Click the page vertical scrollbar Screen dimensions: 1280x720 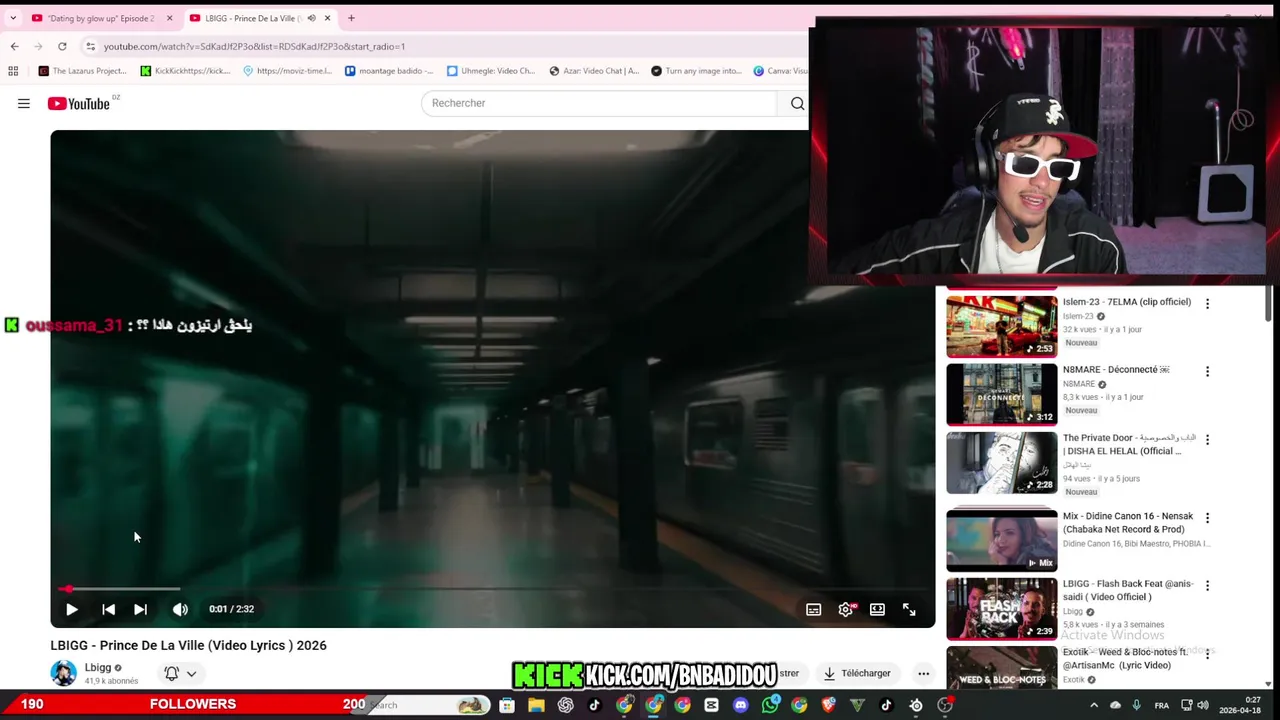point(1269,302)
